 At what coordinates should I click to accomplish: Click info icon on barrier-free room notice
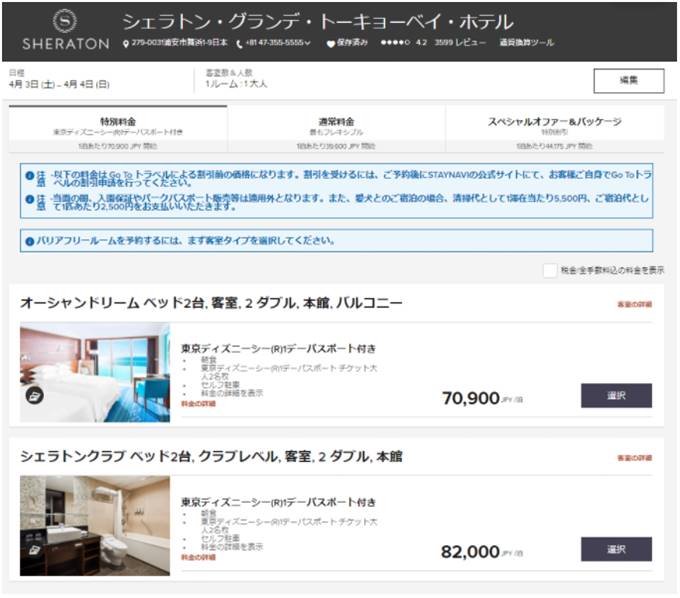click(29, 241)
